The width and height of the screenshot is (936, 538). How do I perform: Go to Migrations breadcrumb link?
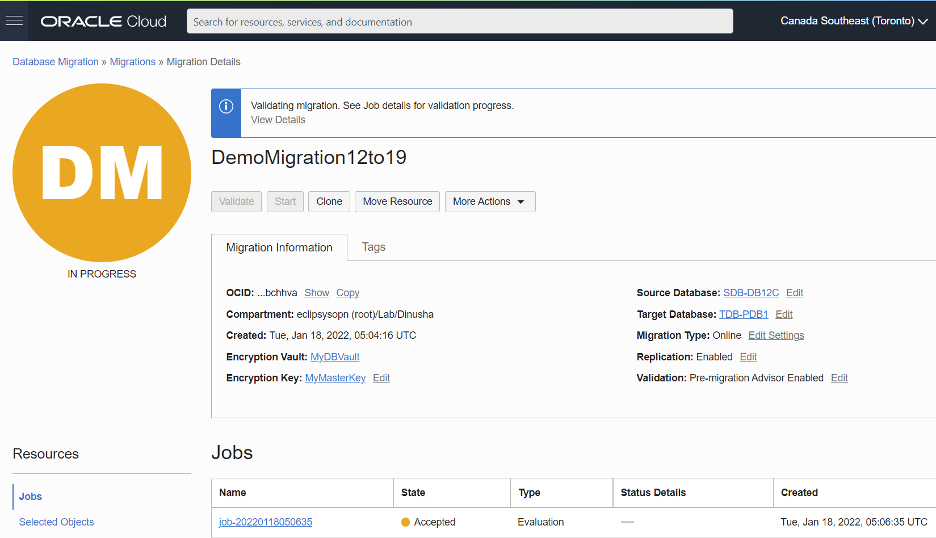(133, 62)
